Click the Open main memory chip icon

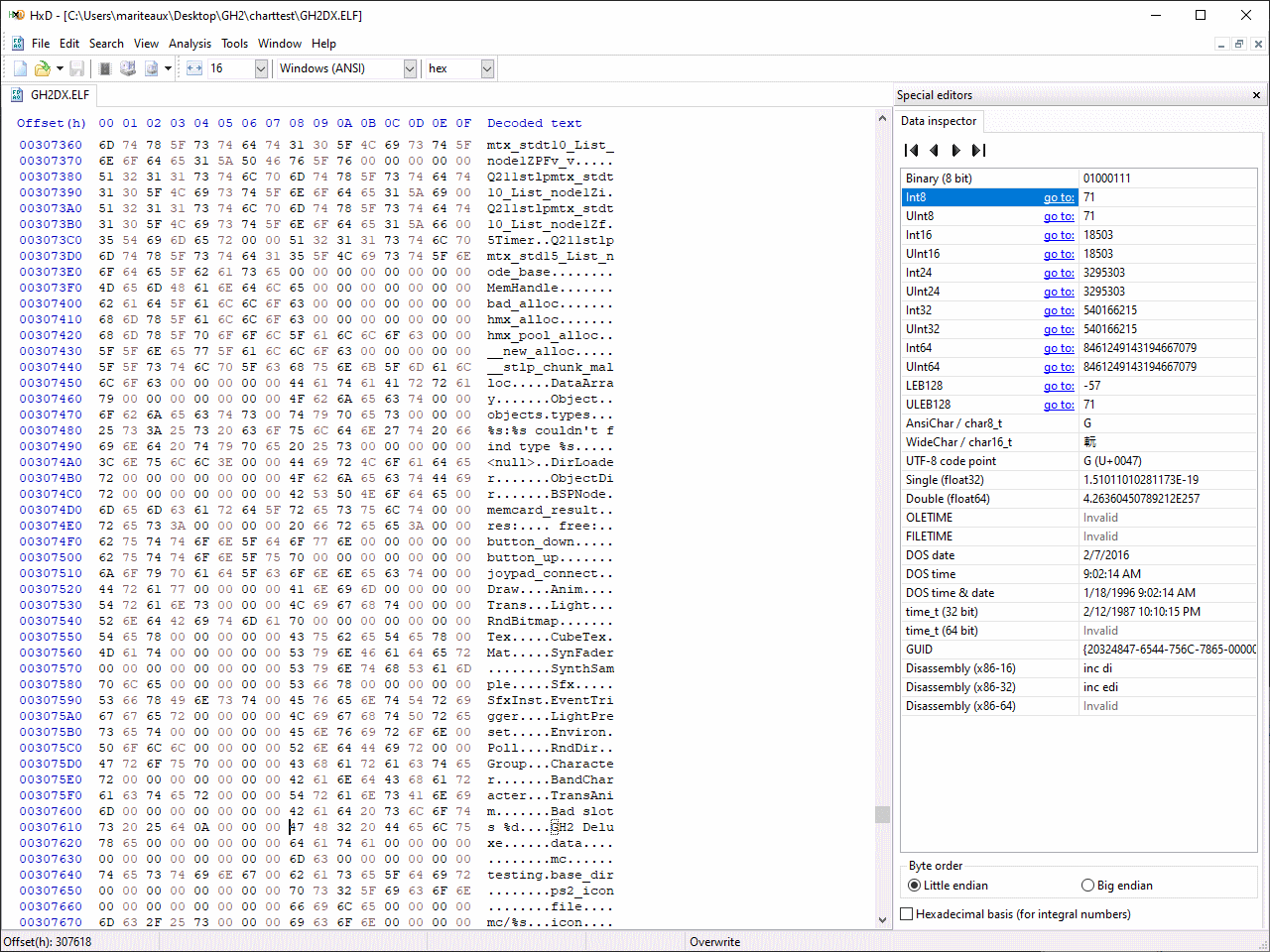pyautogui.click(x=105, y=68)
